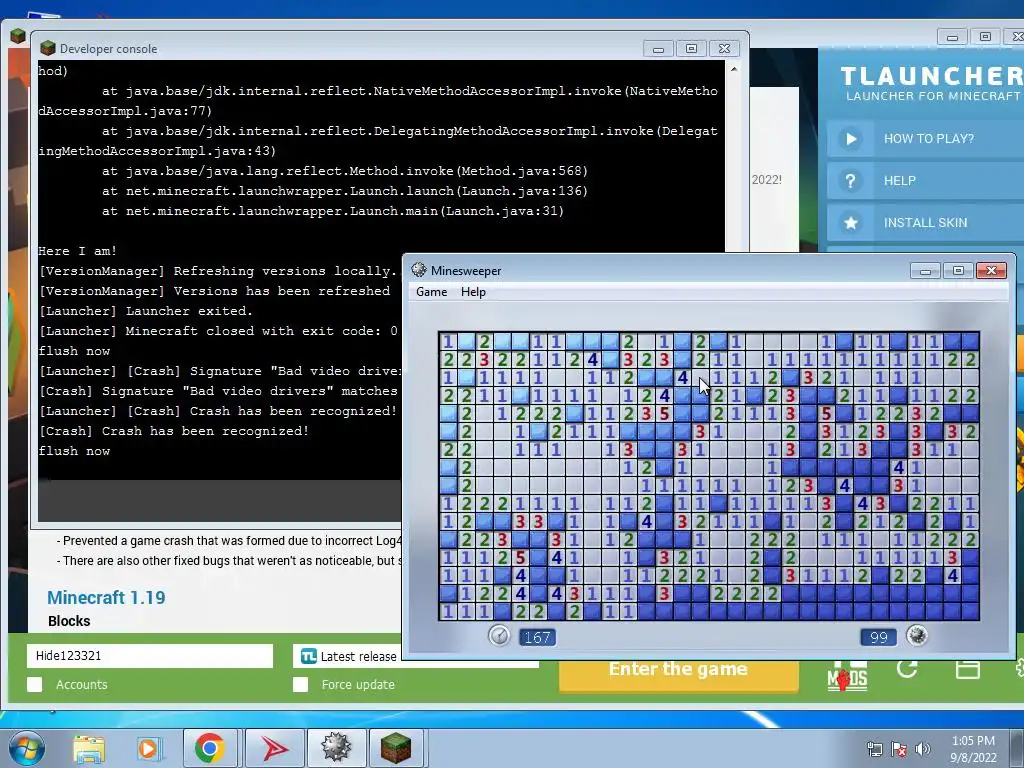
Task: Open the game folder icon in TLauncher
Action: [x=967, y=669]
